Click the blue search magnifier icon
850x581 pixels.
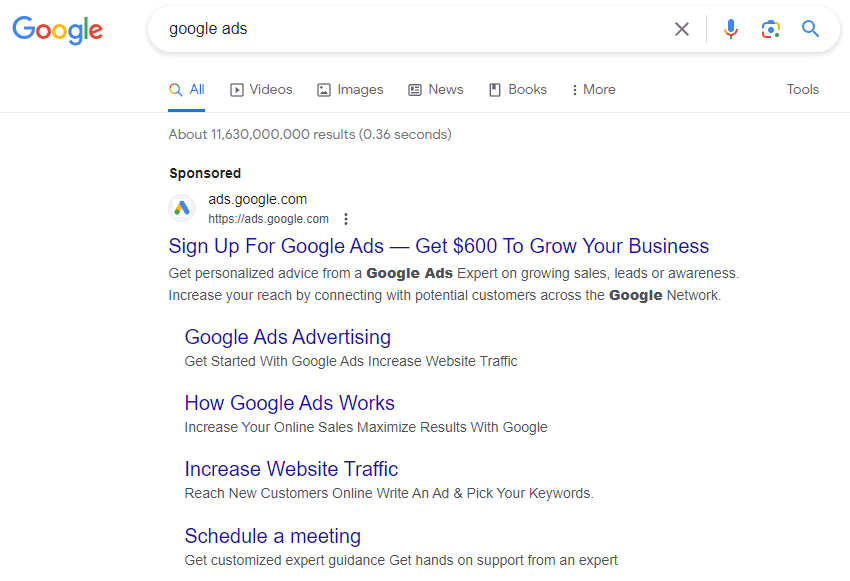click(810, 29)
